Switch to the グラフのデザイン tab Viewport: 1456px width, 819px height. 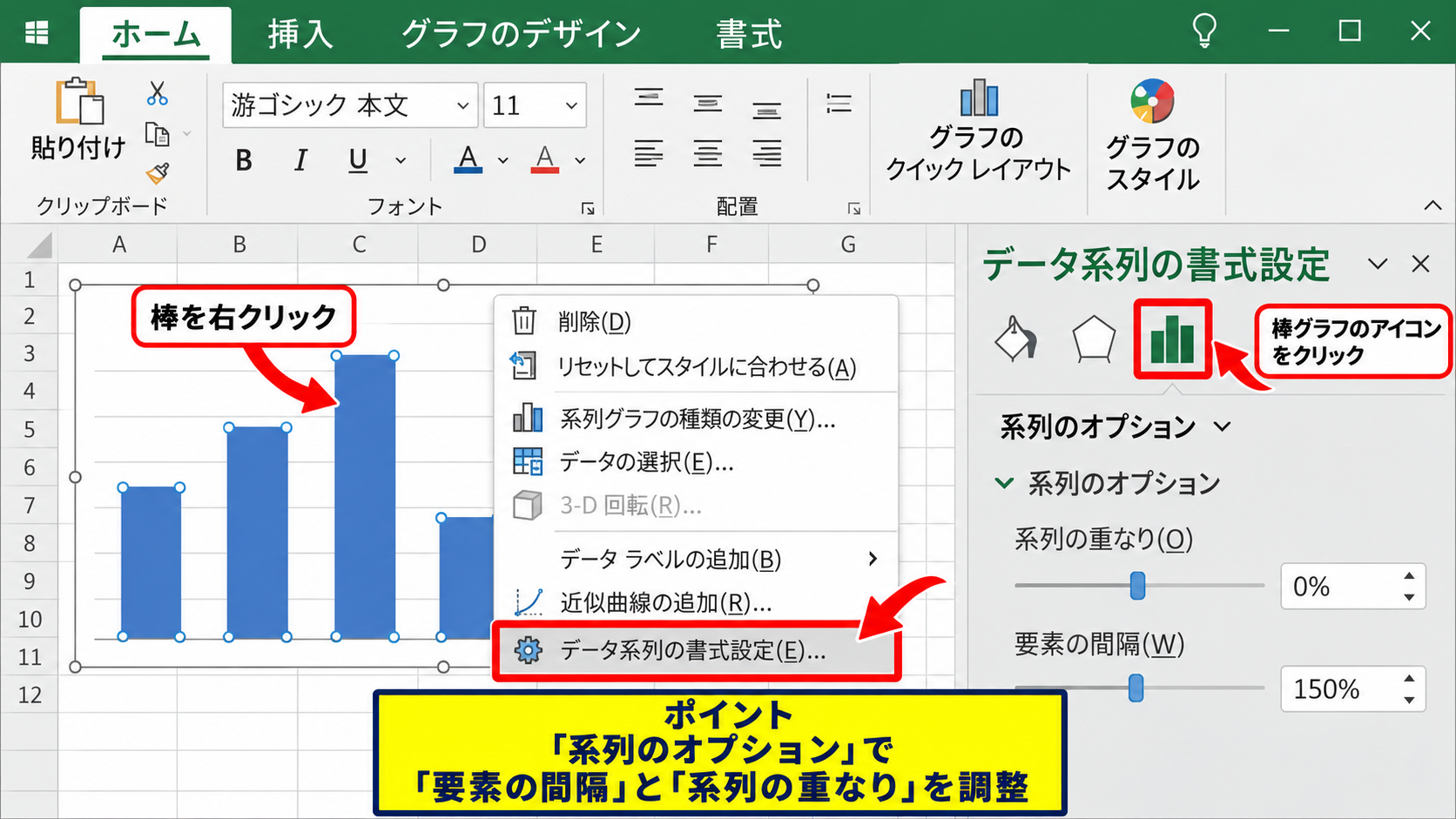pos(521,35)
